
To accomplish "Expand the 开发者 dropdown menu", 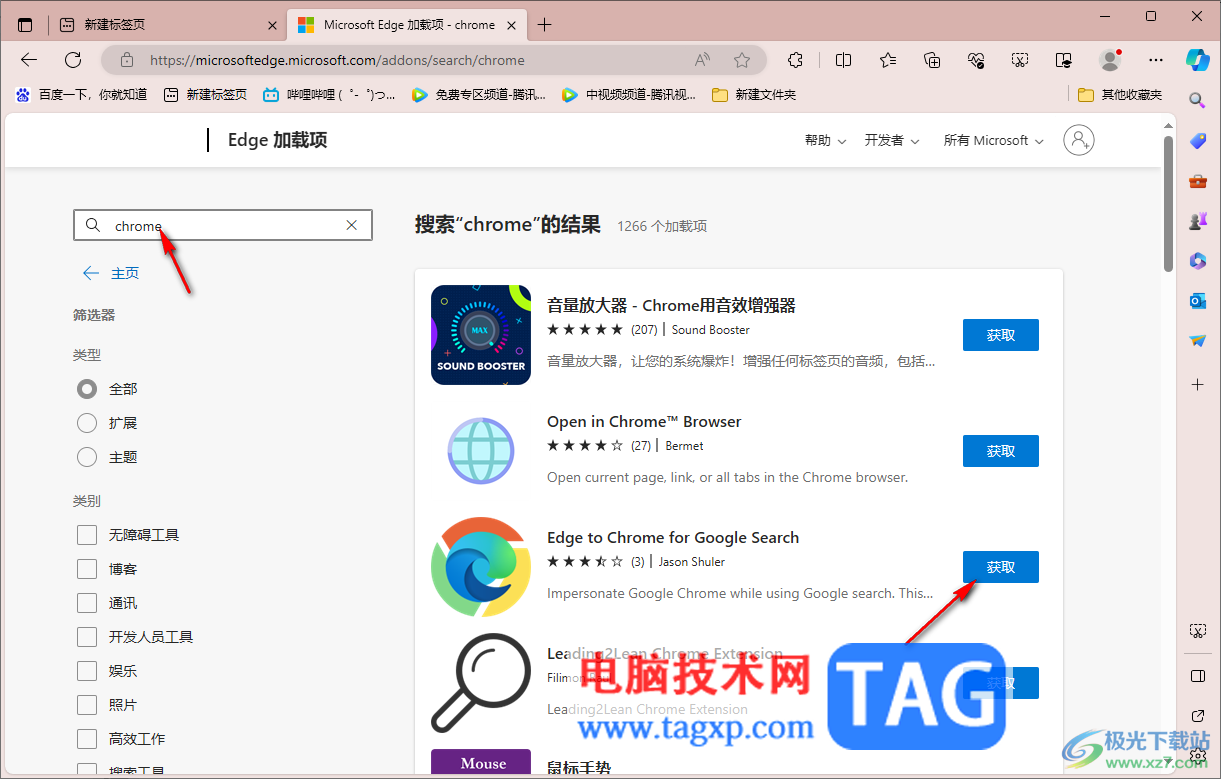I will click(x=892, y=140).
